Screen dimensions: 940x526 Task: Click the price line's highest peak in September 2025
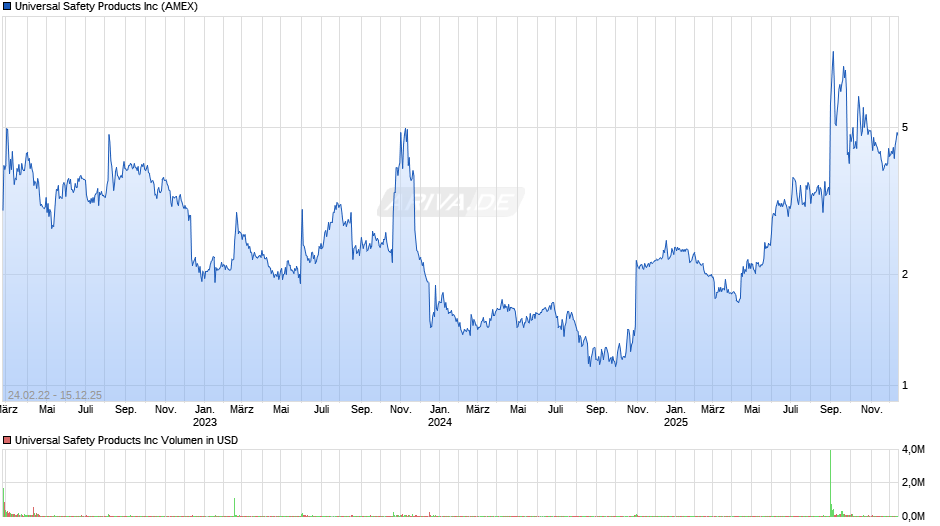pyautogui.click(x=833, y=53)
